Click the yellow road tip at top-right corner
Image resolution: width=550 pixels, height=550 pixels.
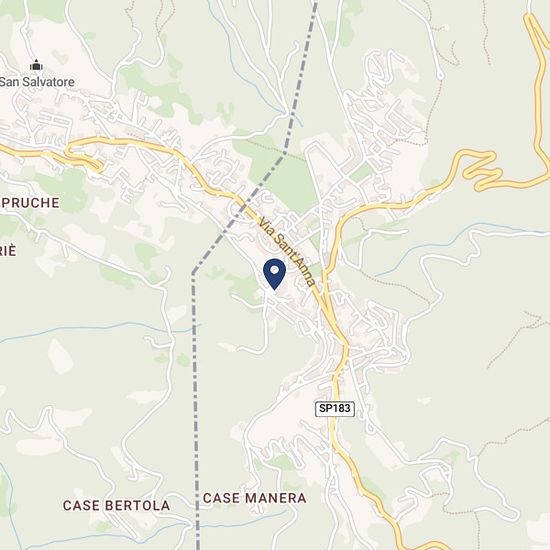click(x=530, y=18)
